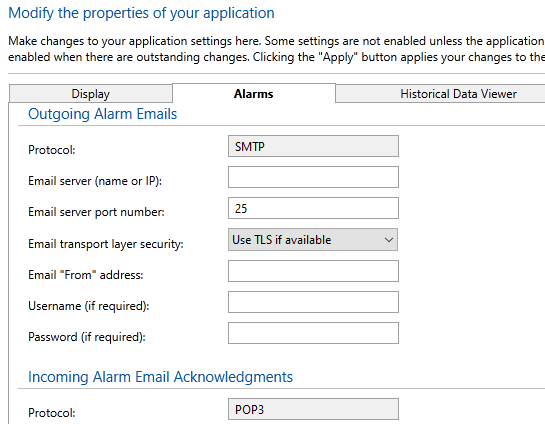Viewport: 545px width, 424px height.
Task: Click the Username (if required) label text
Action: 89,306
